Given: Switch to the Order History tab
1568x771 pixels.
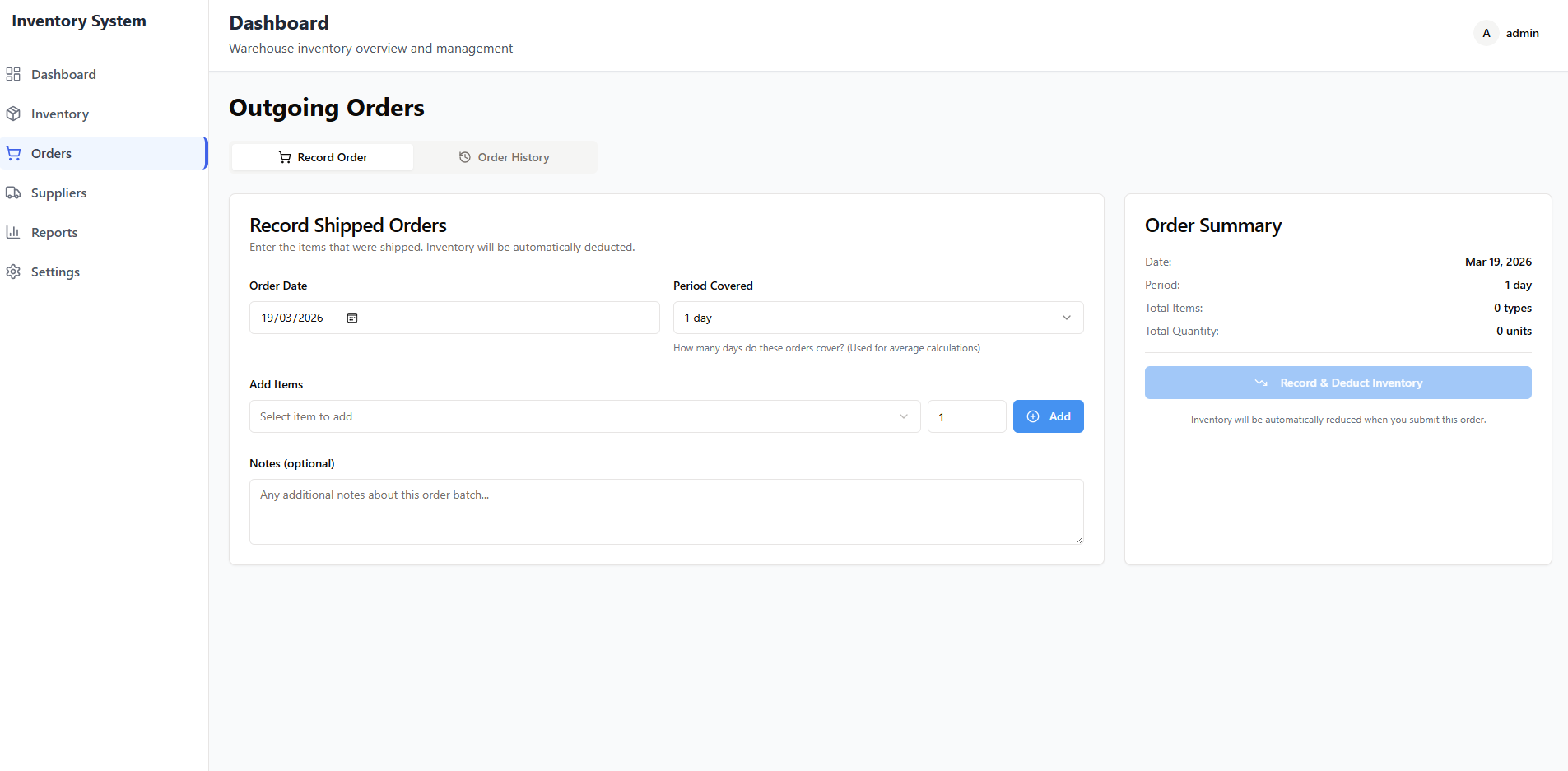Looking at the screenshot, I should click(x=505, y=157).
